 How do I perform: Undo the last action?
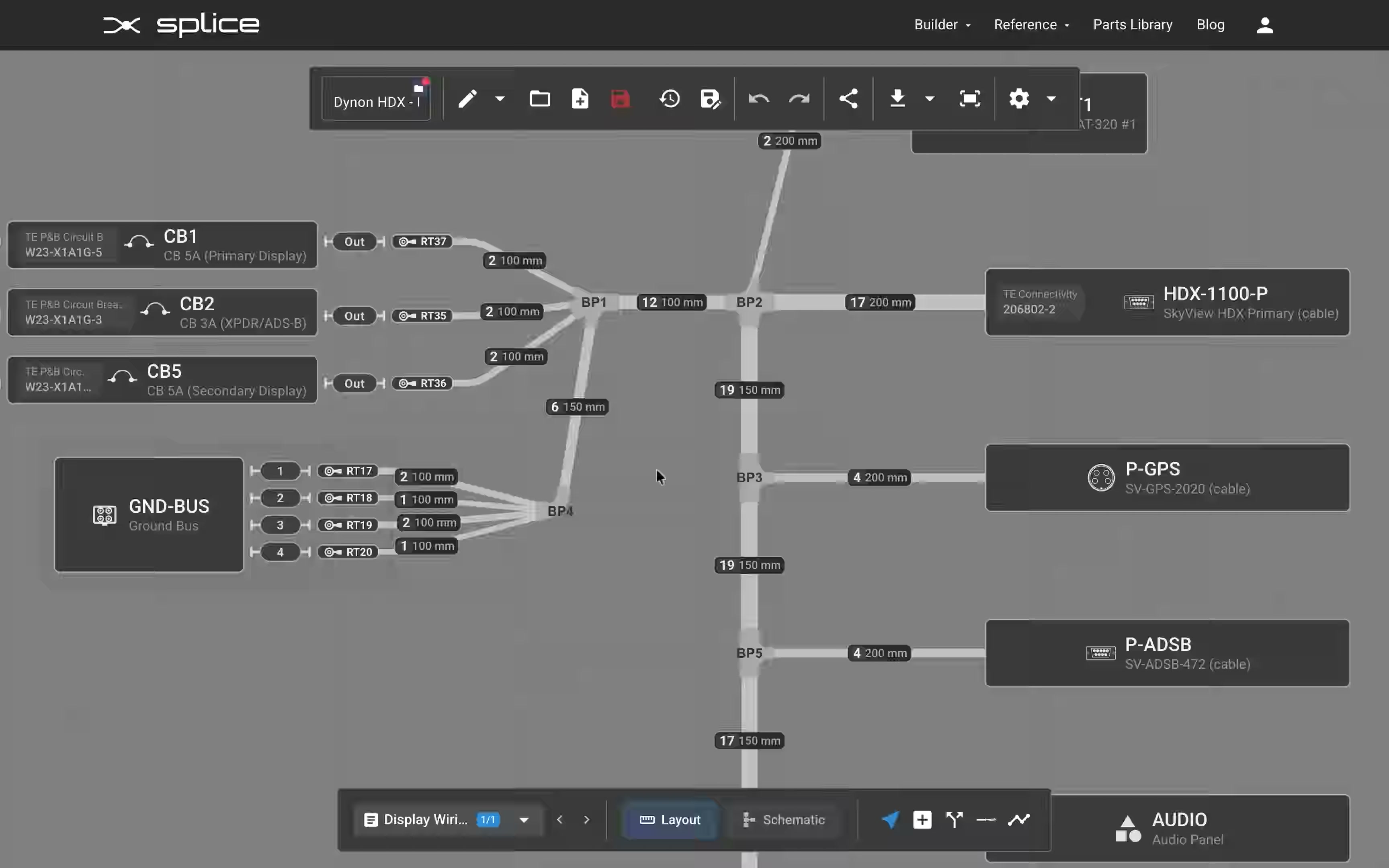click(x=758, y=98)
